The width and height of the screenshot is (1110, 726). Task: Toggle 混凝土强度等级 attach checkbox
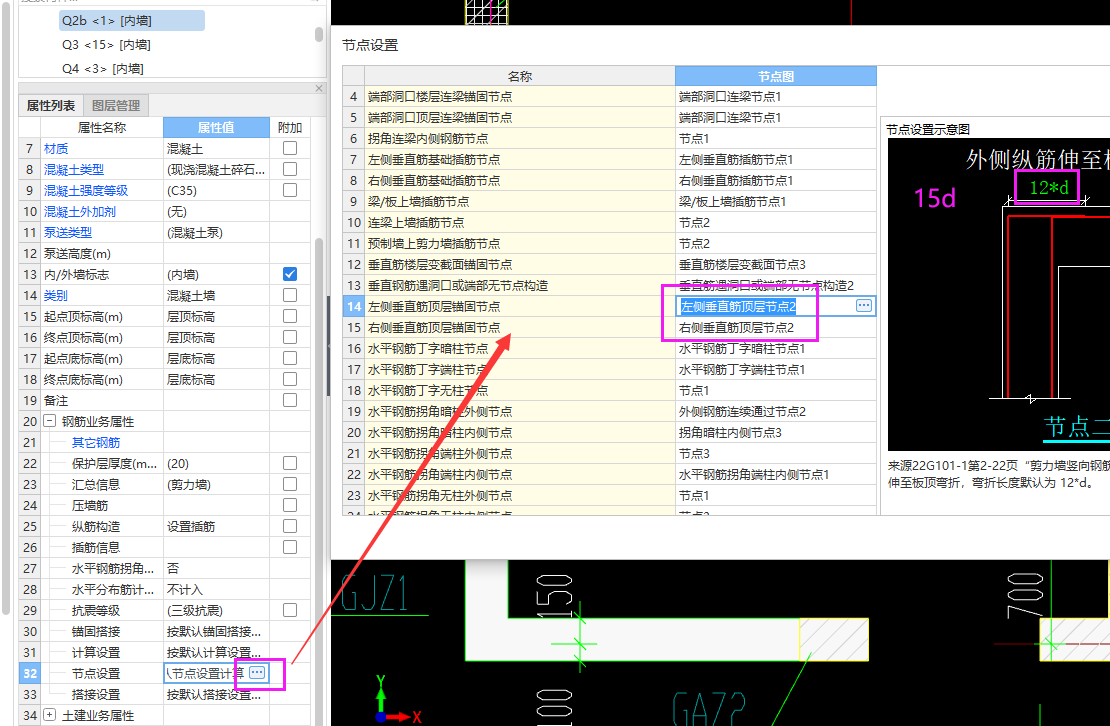pos(290,190)
